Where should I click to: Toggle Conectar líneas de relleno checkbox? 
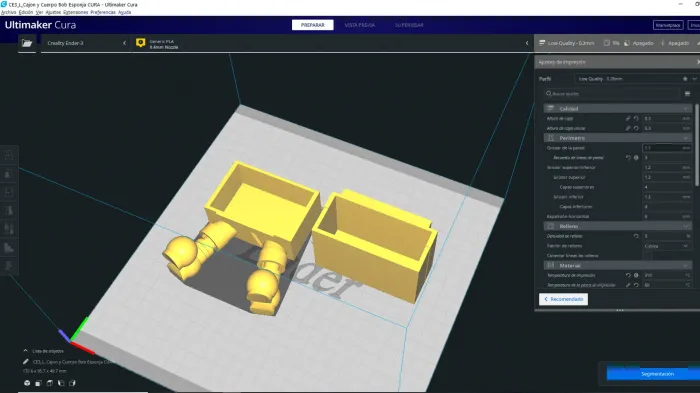(646, 256)
